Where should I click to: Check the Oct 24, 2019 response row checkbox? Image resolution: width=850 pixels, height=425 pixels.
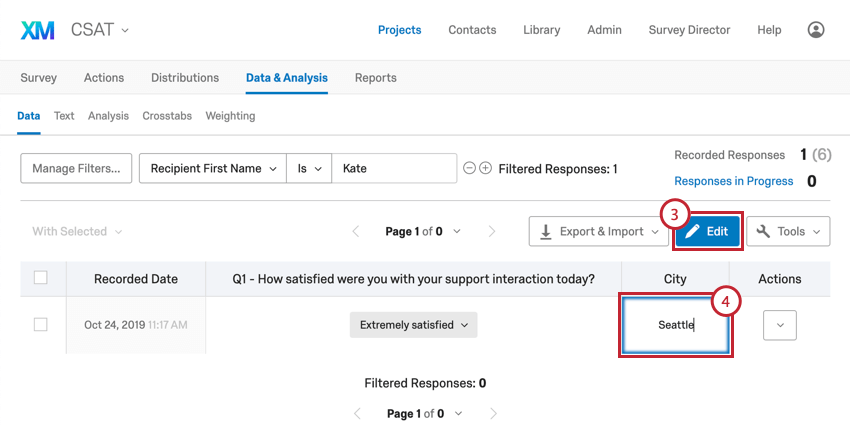[x=41, y=325]
